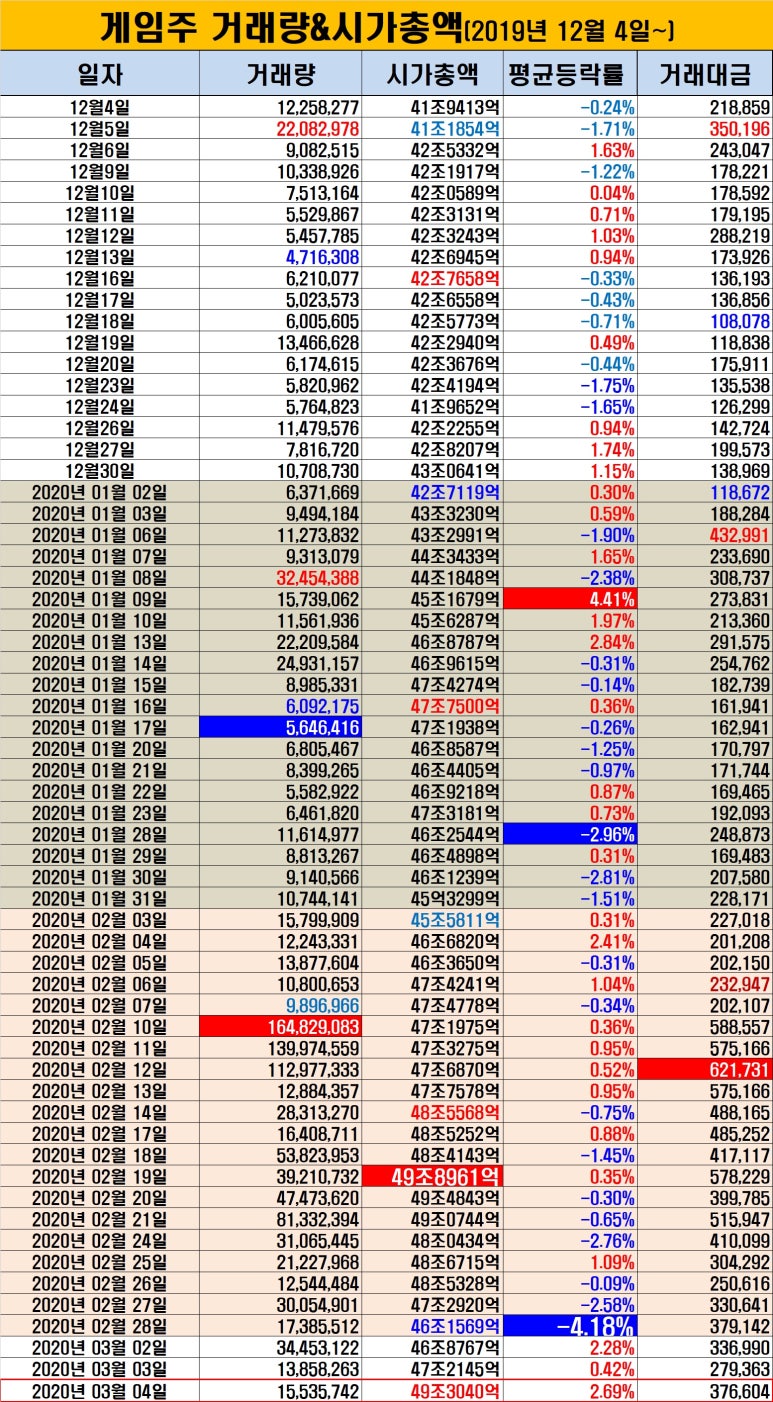Select the 12월30일 date cell
The width and height of the screenshot is (773, 1402).
click(100, 470)
